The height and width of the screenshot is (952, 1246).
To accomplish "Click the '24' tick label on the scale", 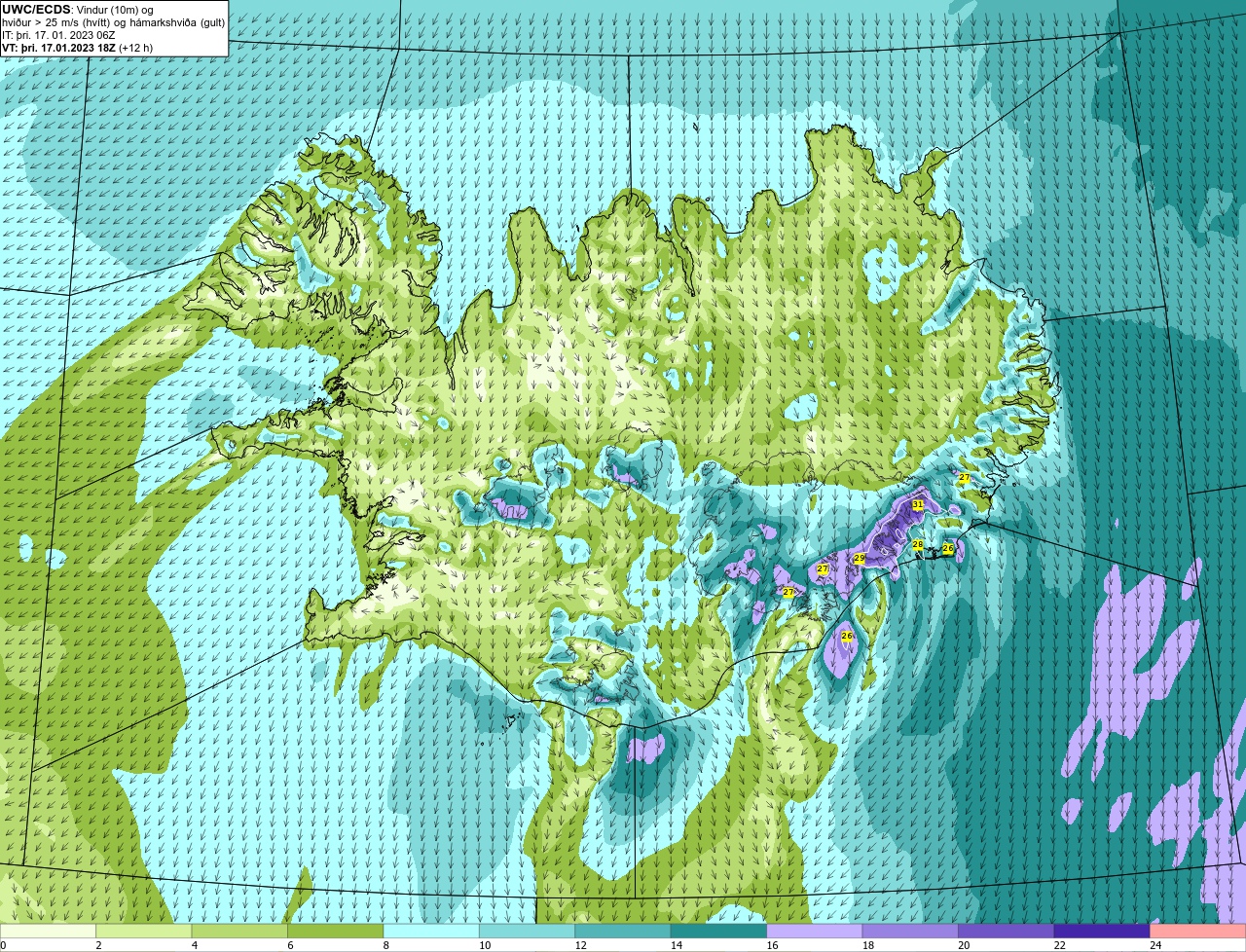I will pyautogui.click(x=1155, y=945).
